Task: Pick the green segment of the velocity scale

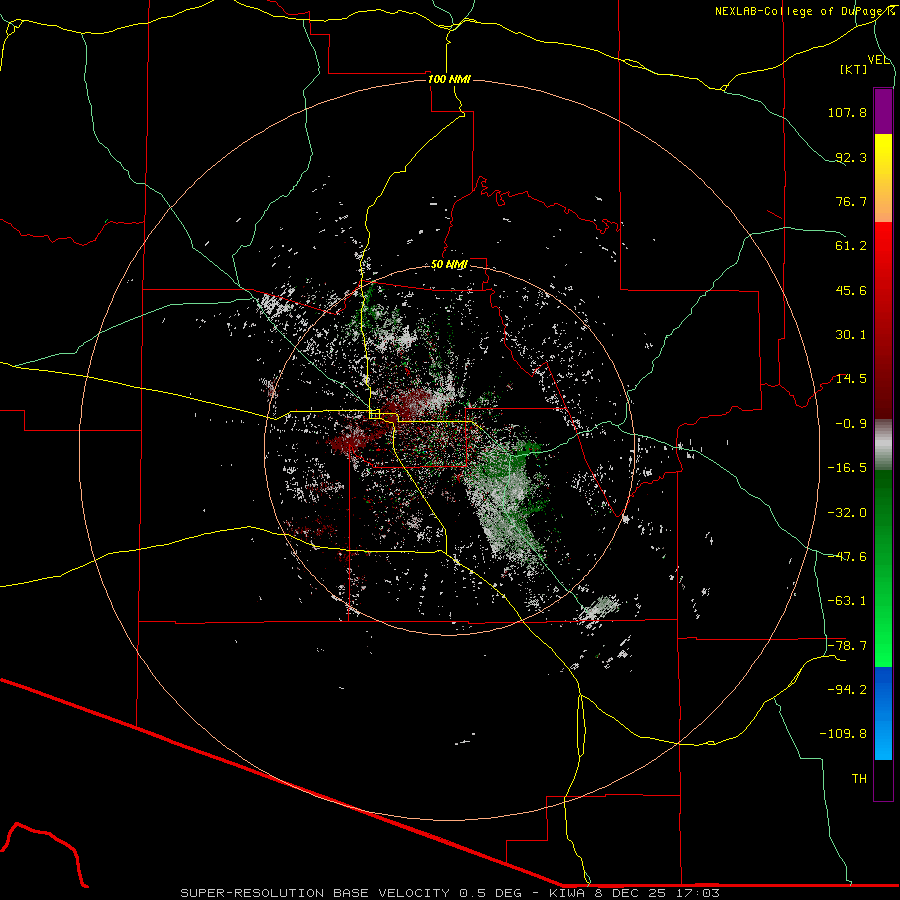Action: point(883,569)
